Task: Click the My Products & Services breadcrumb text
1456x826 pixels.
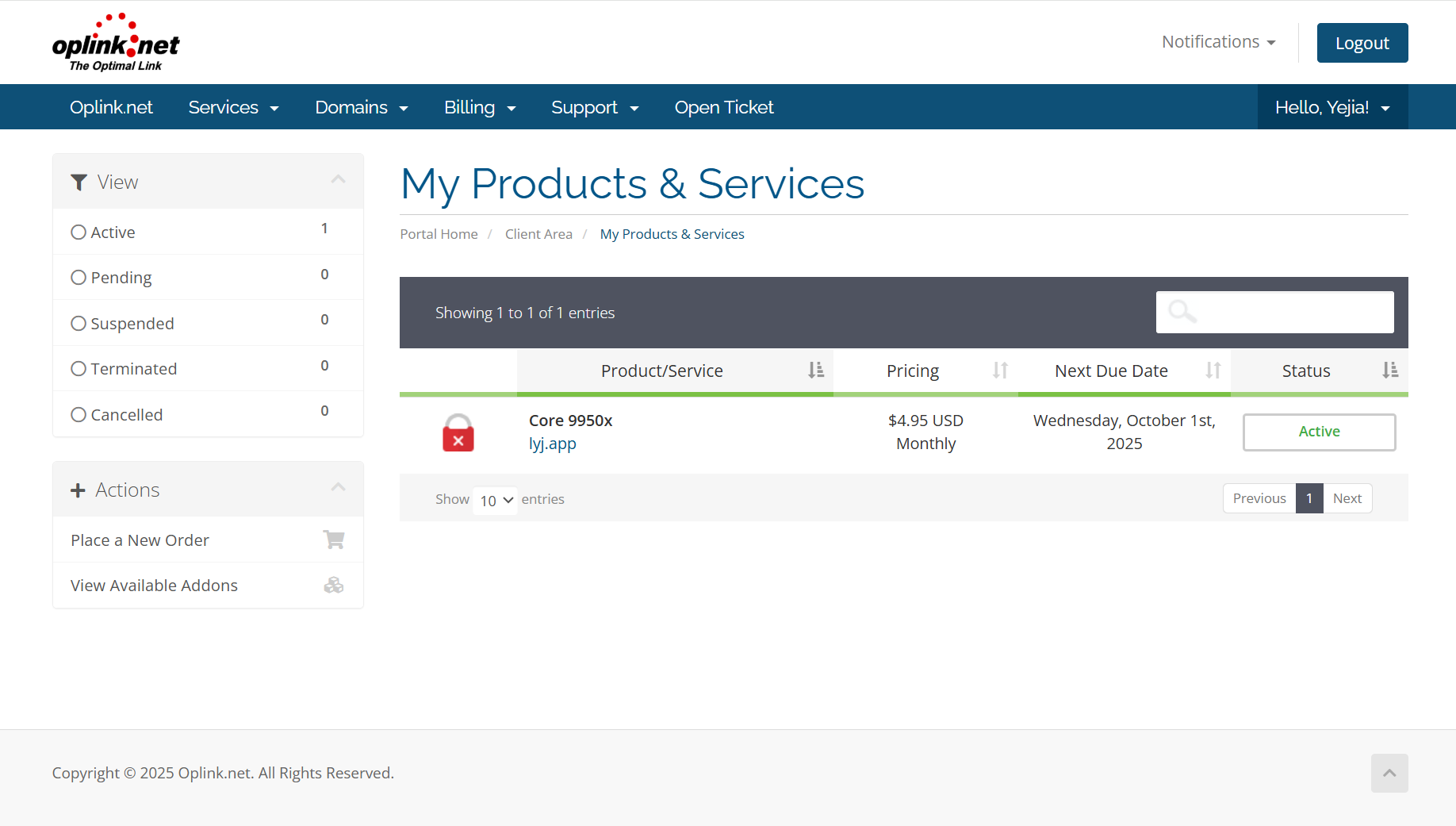Action: pos(672,234)
